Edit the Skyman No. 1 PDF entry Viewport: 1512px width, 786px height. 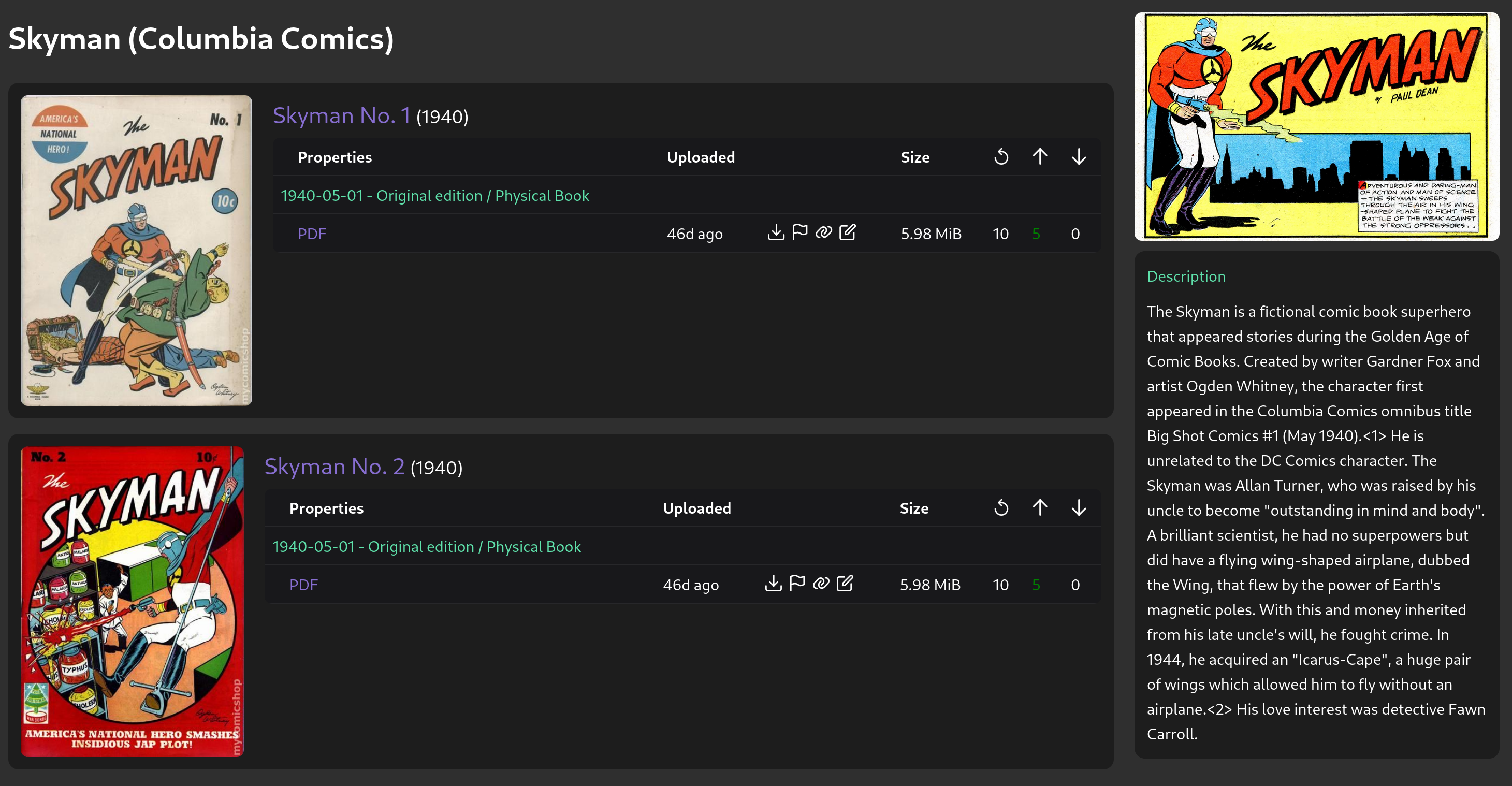[x=848, y=232]
